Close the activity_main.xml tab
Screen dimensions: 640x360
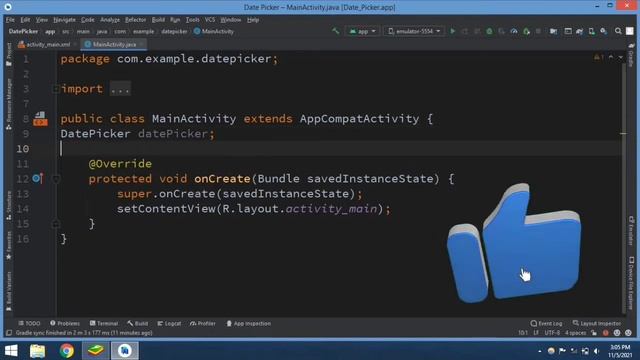click(x=76, y=44)
